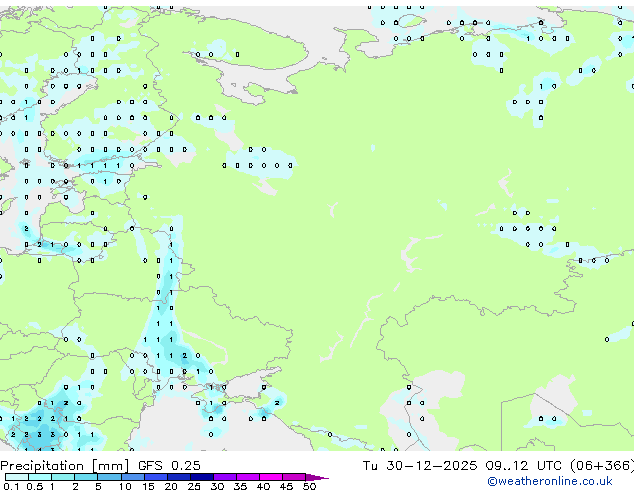Pick the 1–2 mm legend swatch
Viewport: 634px width, 490px height.
(x=63, y=477)
